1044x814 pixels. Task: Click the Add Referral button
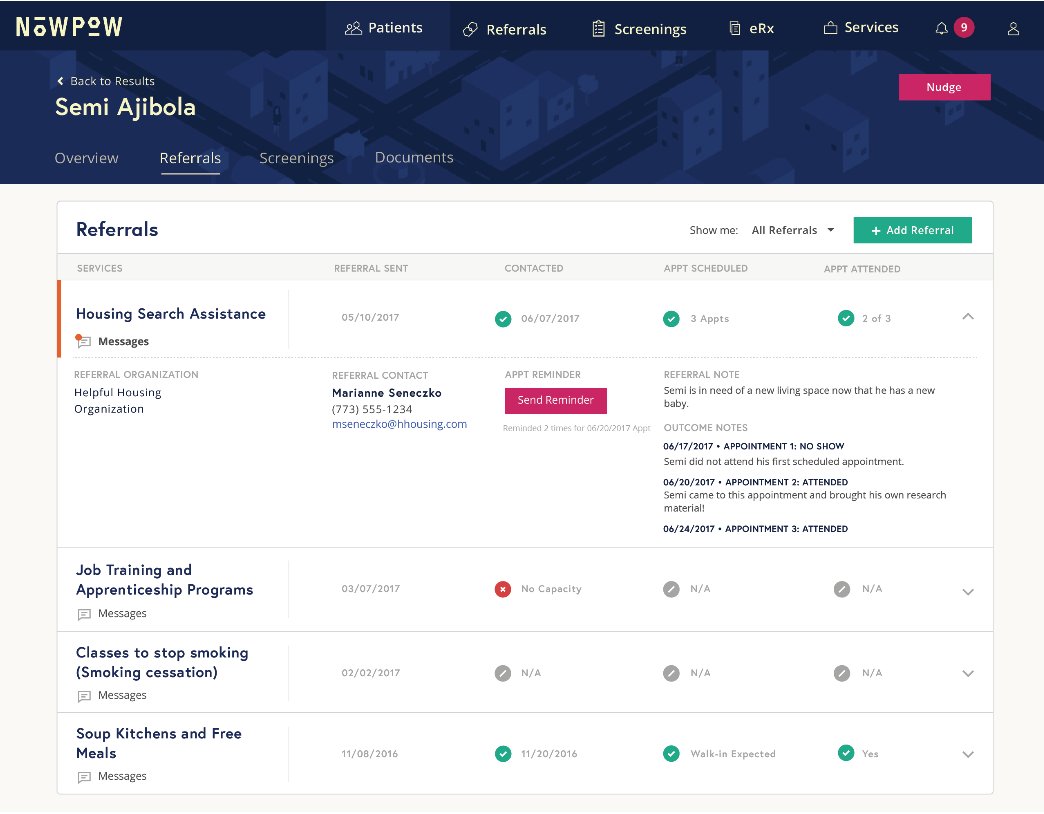[912, 230]
